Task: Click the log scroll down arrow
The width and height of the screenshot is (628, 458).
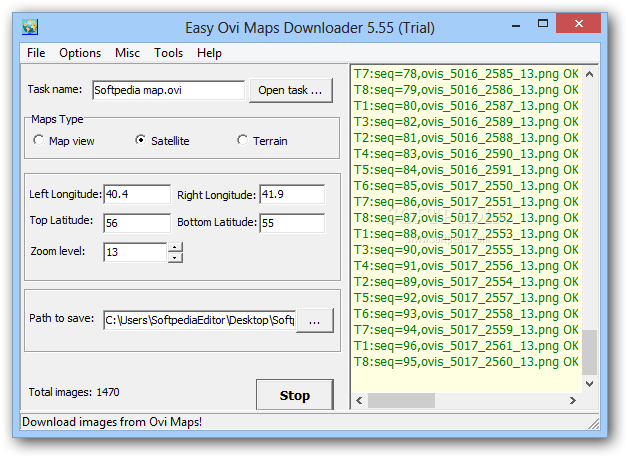Action: point(590,384)
